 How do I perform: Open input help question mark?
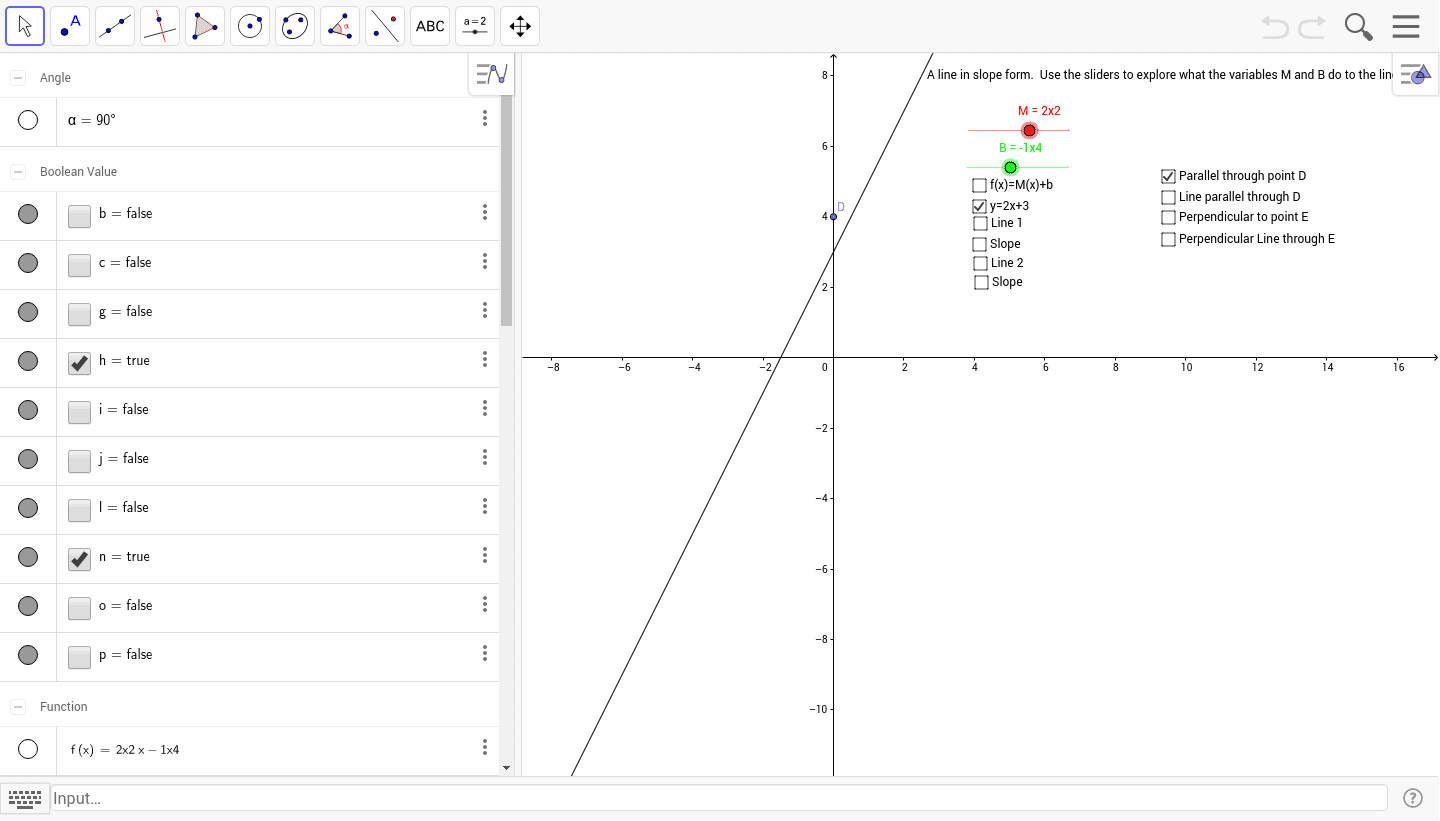tap(1413, 798)
